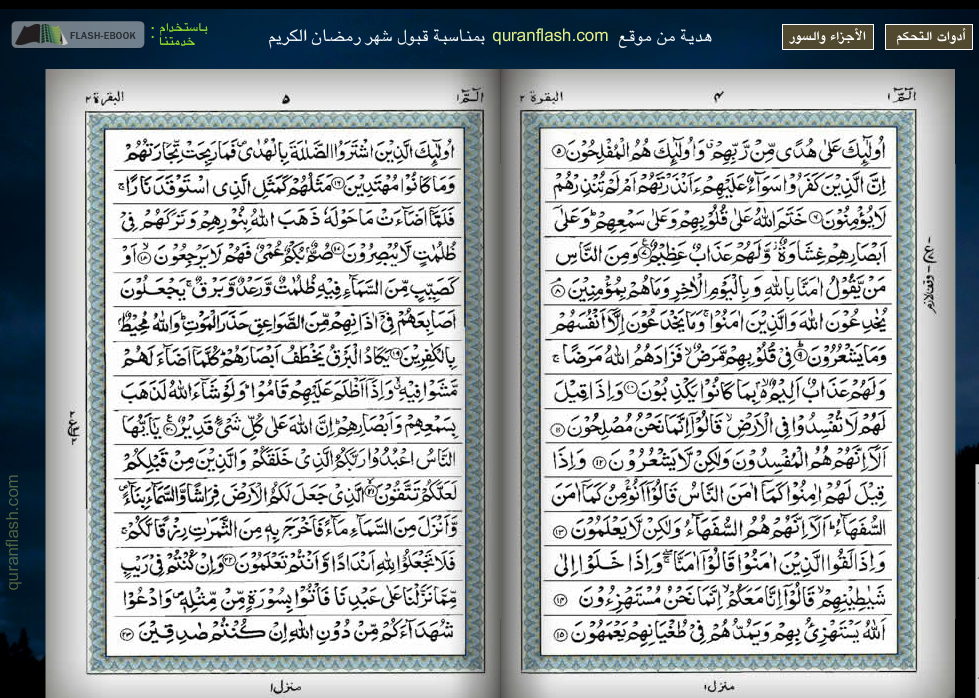The width and height of the screenshot is (979, 698).
Task: Click verse marker 23 ending the left page
Action: point(127,634)
